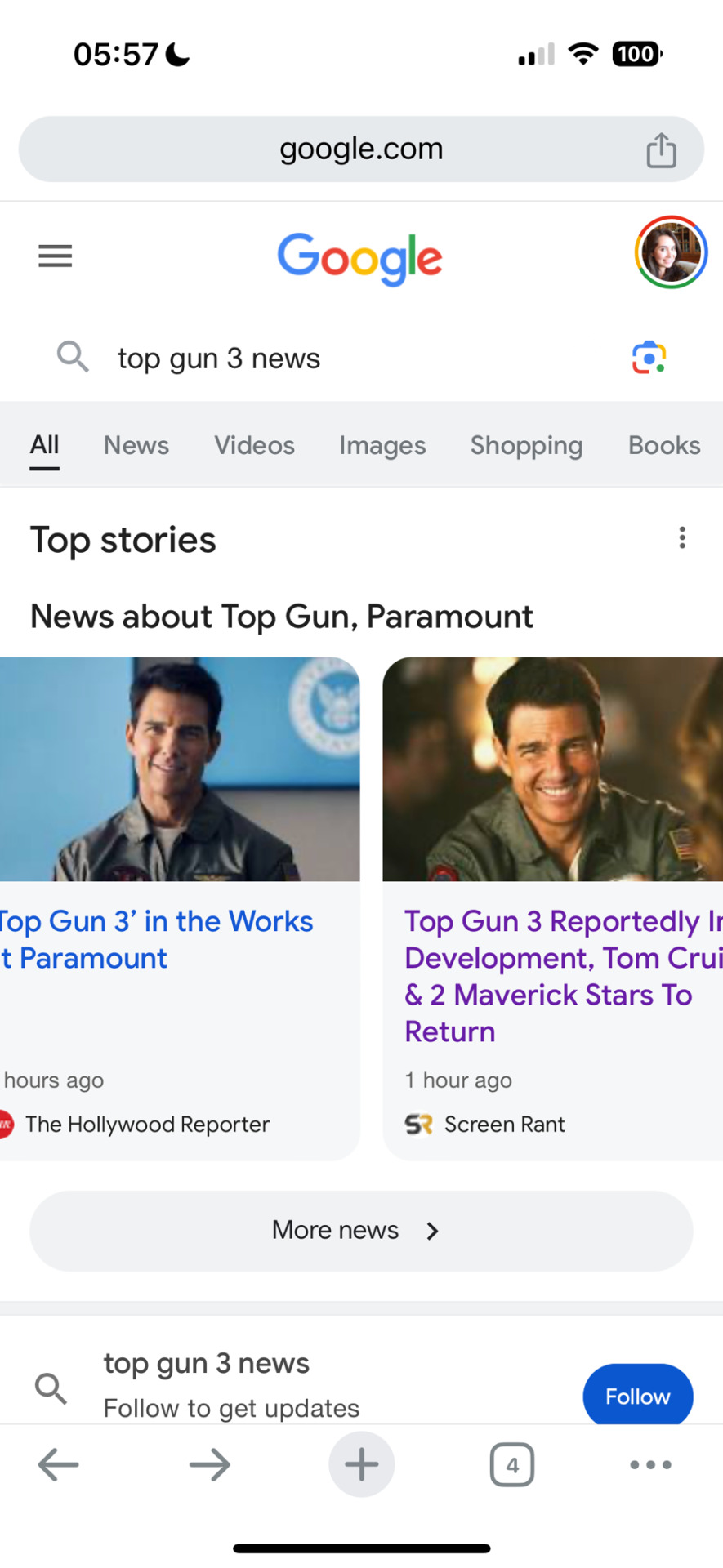Tap the Follow to get updates text
This screenshot has width=723, height=1568.
click(231, 1408)
